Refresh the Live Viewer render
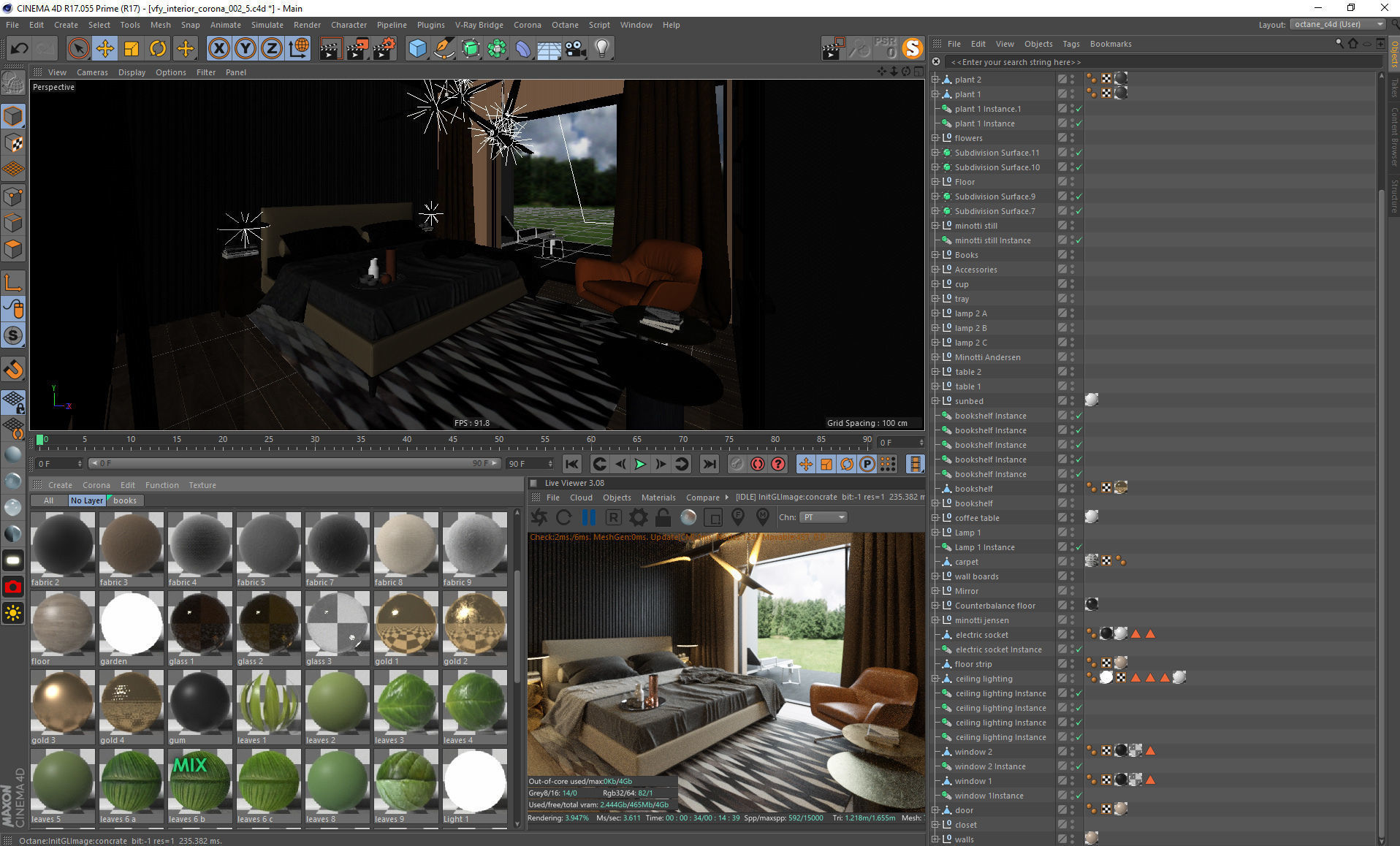1400x846 pixels. coord(563,517)
